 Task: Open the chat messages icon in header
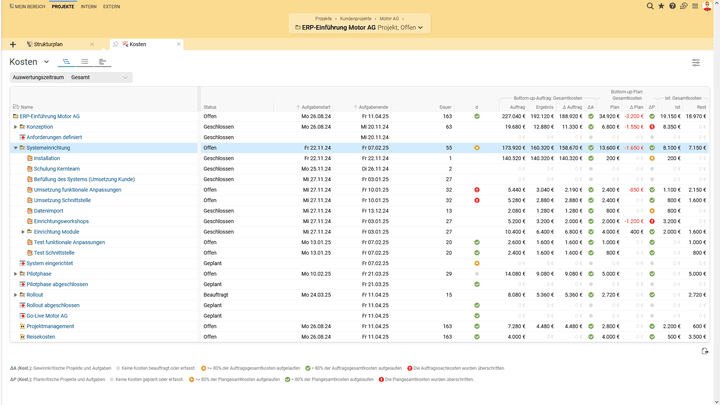pos(684,6)
